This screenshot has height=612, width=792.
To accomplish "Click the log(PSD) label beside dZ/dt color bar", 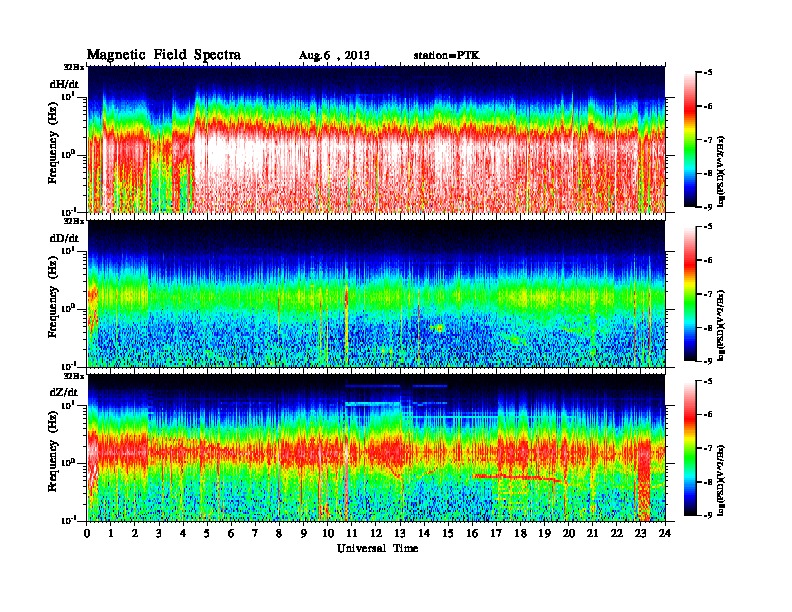I will [722, 480].
